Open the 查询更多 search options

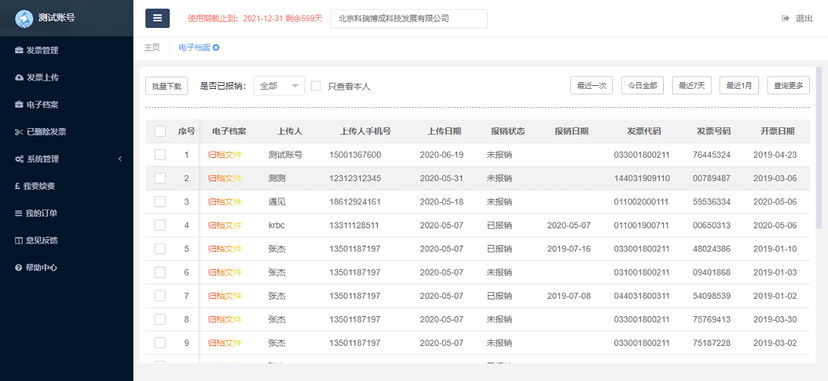coord(788,85)
